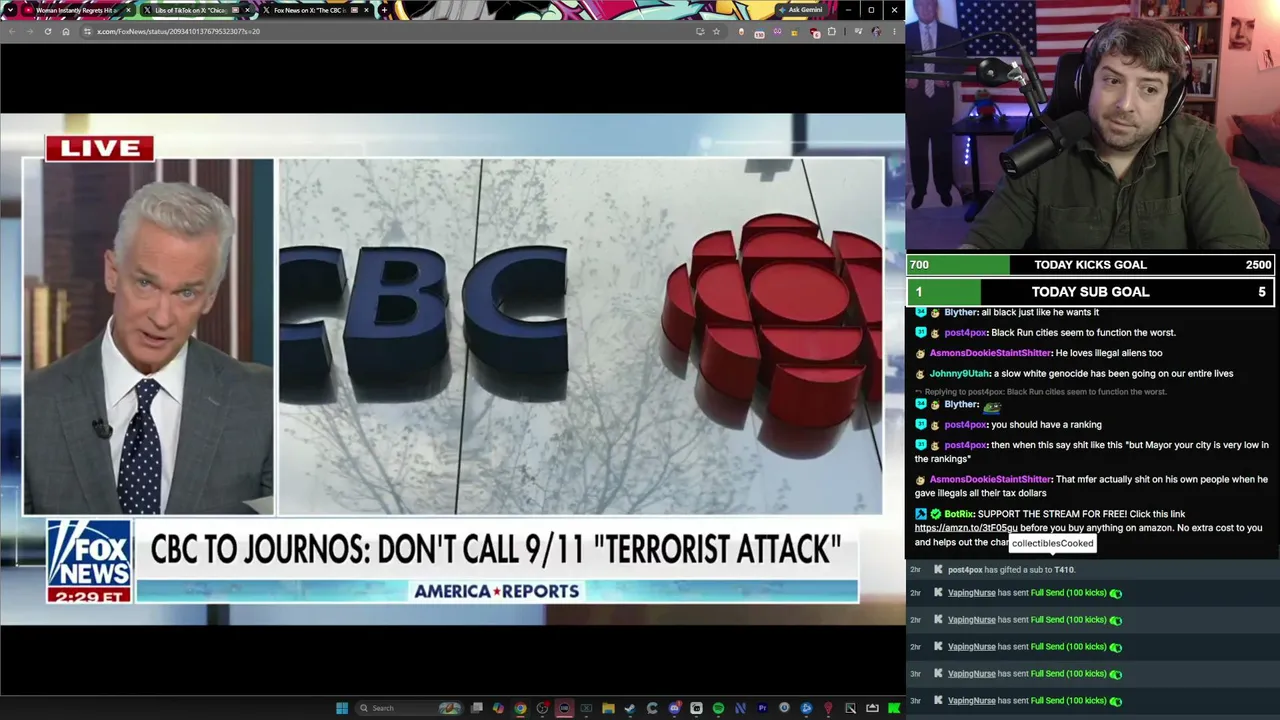
Task: Open the Windows Start menu
Action: (x=342, y=708)
